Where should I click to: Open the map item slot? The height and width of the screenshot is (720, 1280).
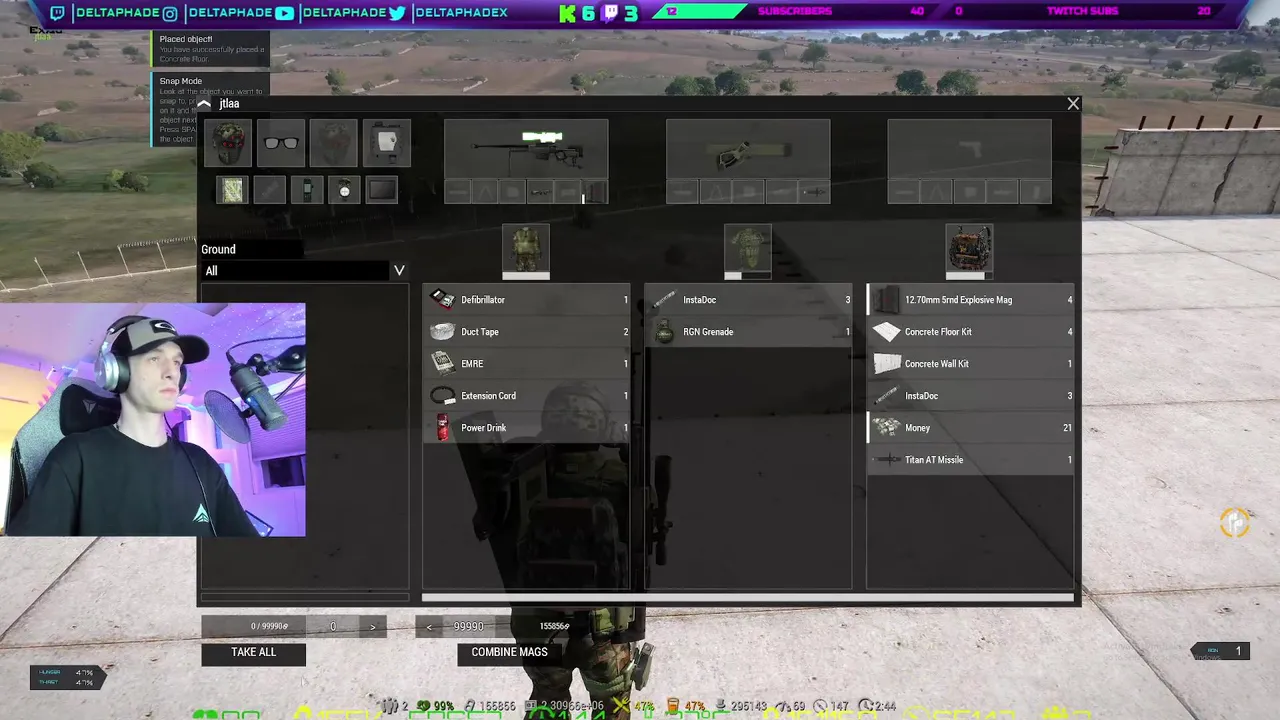click(232, 190)
